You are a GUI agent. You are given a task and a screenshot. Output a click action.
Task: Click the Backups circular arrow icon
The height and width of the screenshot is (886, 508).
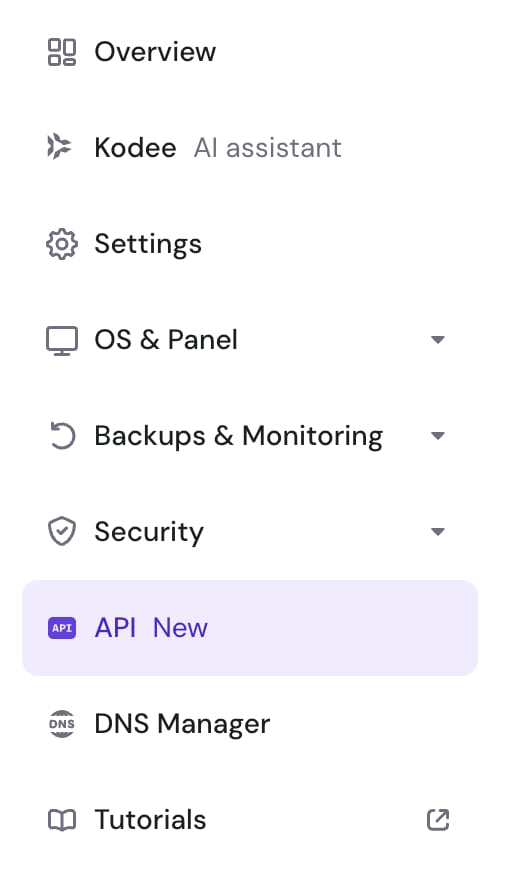click(62, 436)
